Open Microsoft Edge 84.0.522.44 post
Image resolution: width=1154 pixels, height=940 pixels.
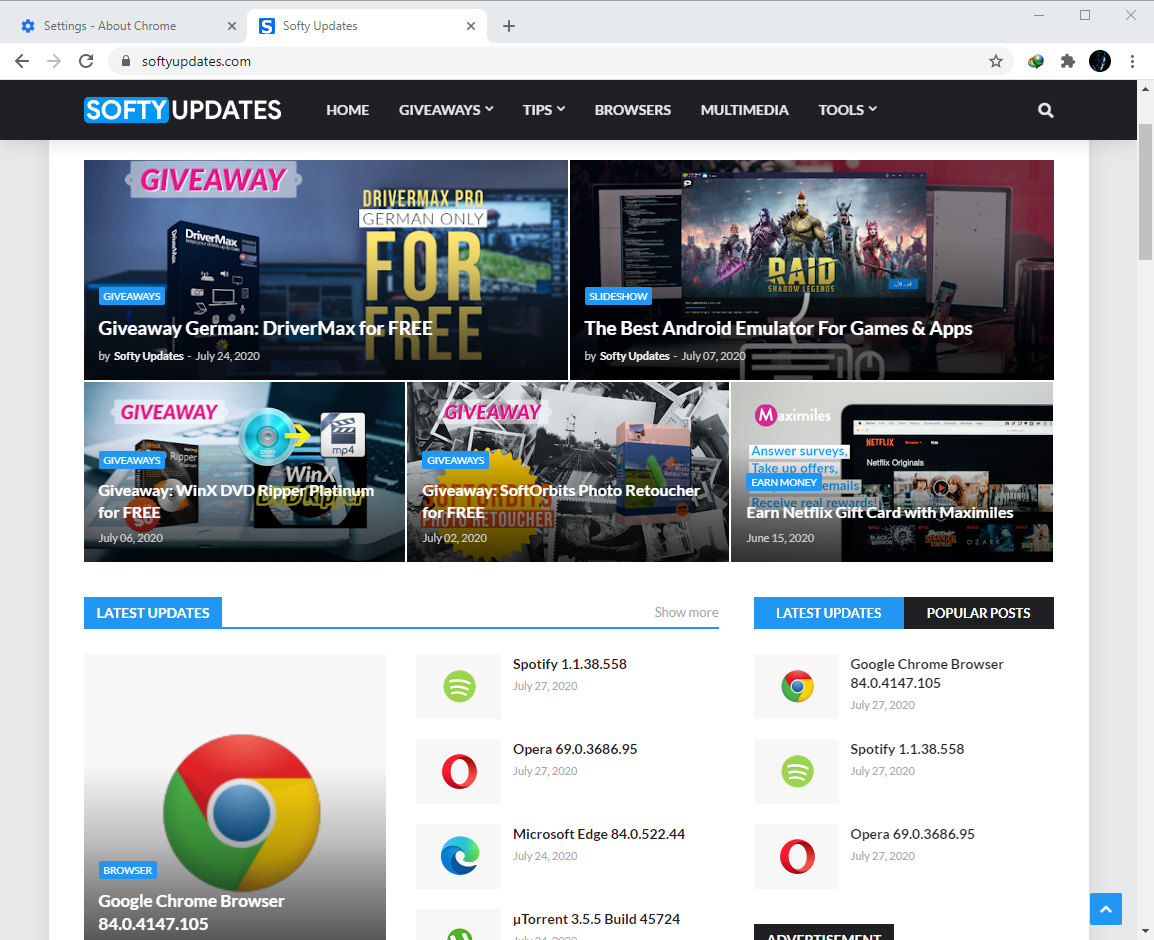click(598, 834)
